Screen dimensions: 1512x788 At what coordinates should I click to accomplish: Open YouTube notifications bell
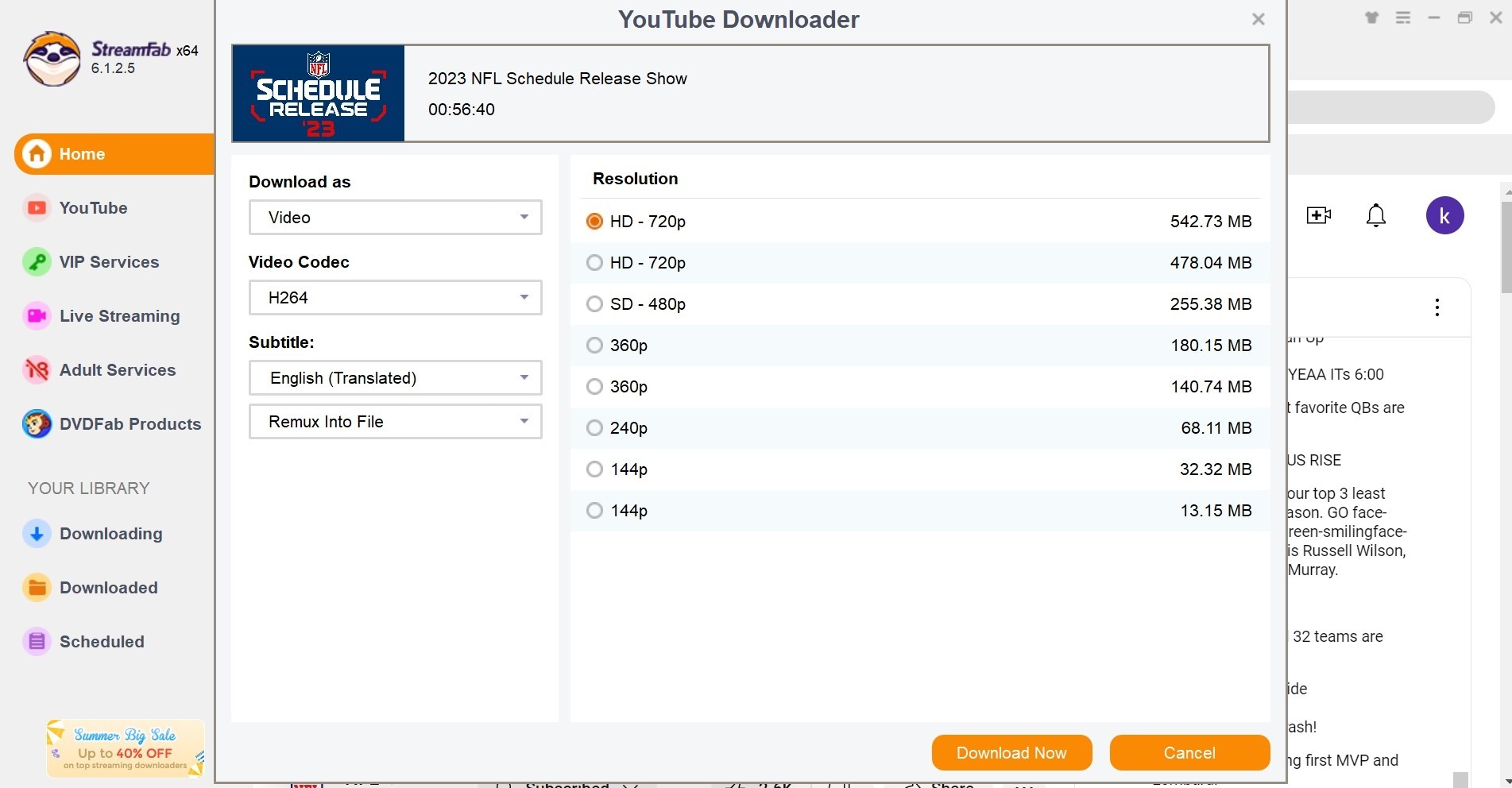[x=1376, y=215]
